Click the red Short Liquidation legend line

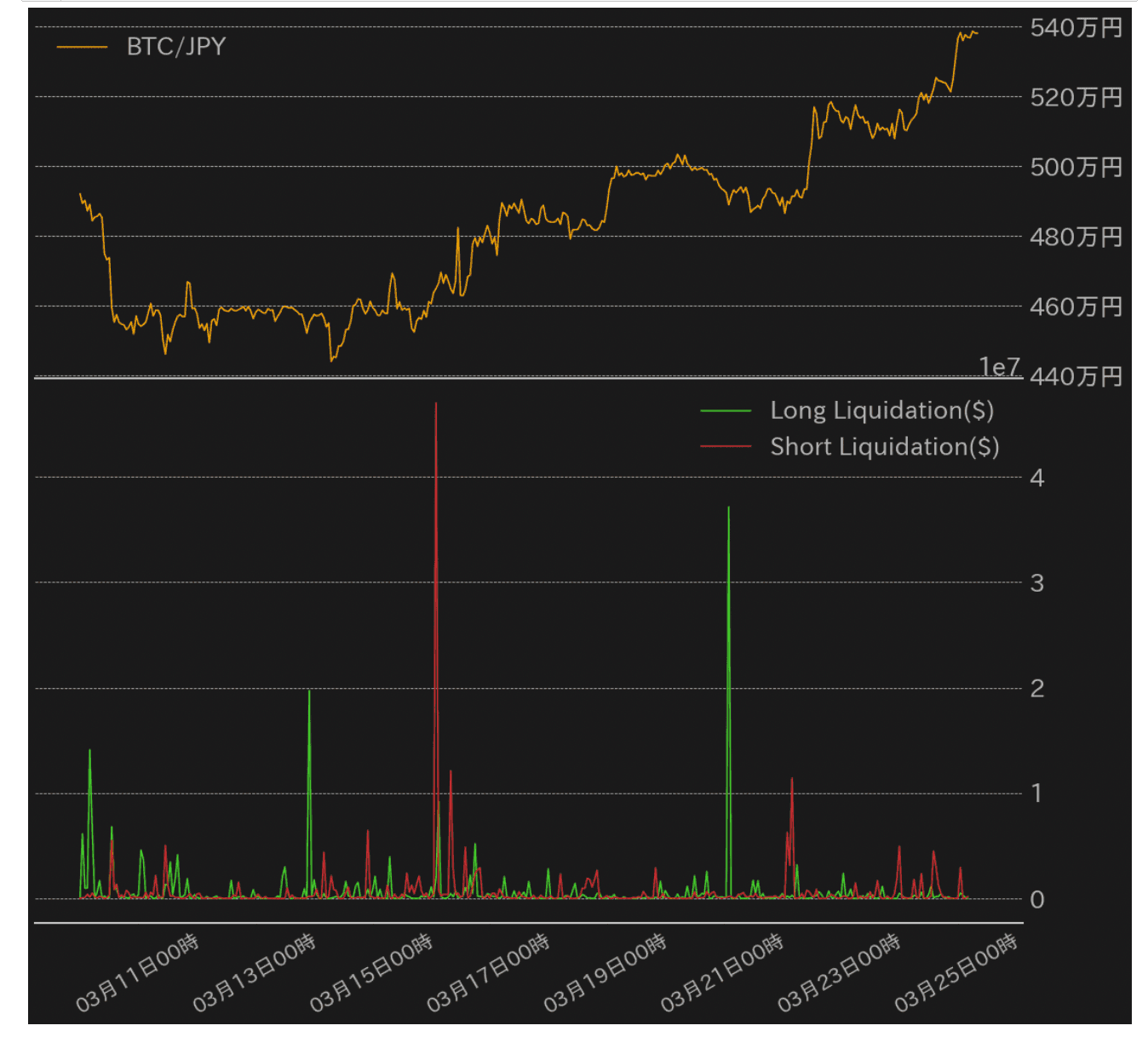point(726,447)
